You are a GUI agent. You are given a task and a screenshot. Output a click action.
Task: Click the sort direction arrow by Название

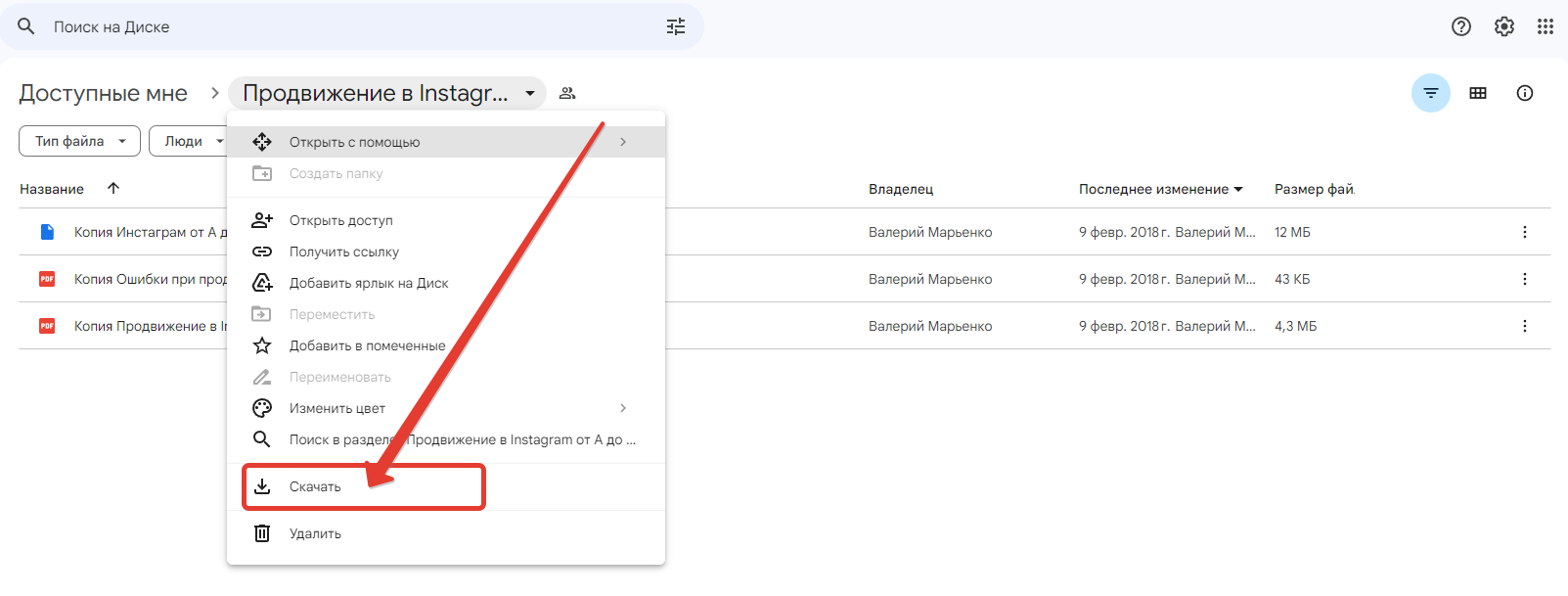pos(113,188)
